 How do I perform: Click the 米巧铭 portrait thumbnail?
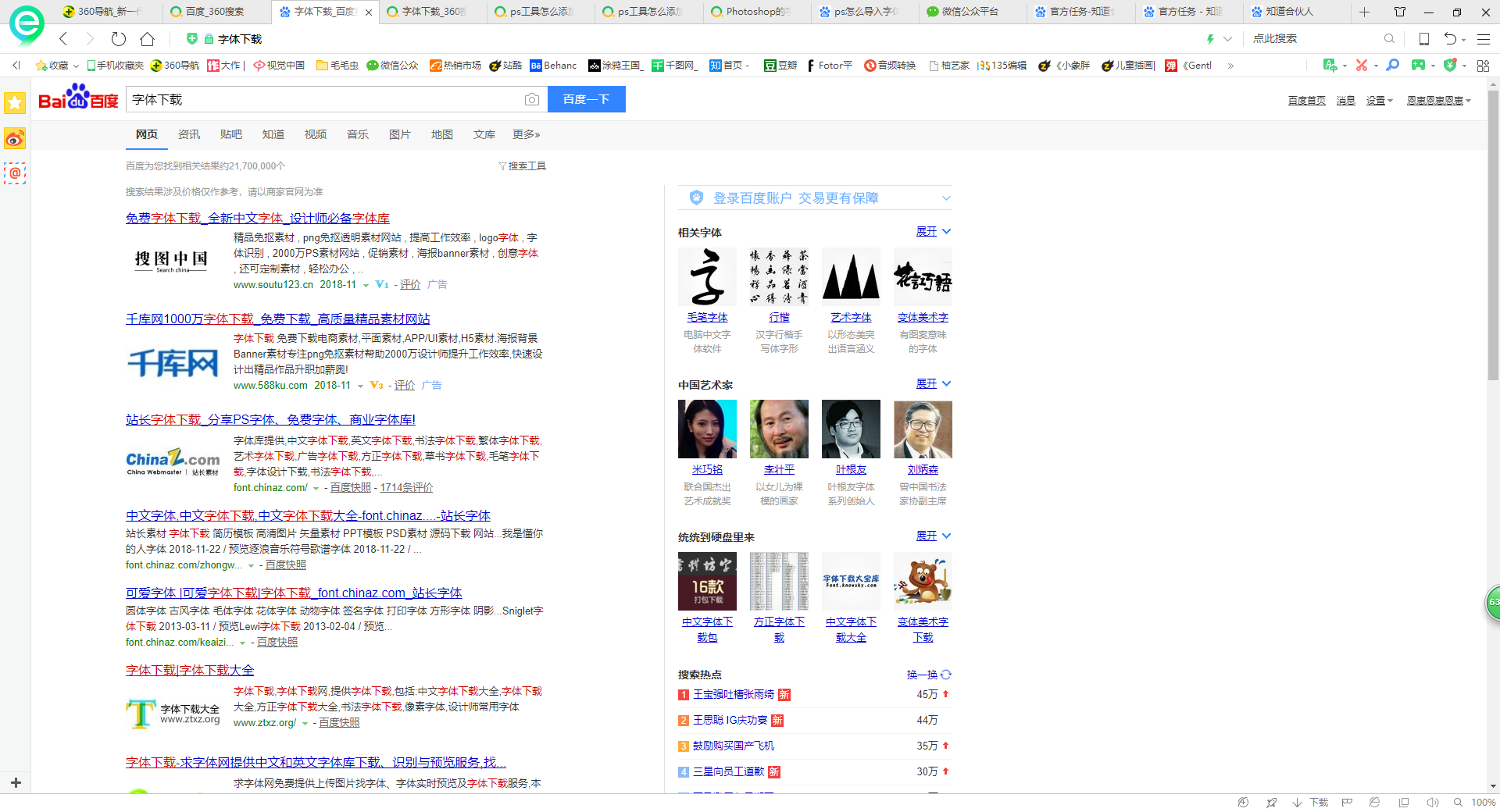(707, 429)
